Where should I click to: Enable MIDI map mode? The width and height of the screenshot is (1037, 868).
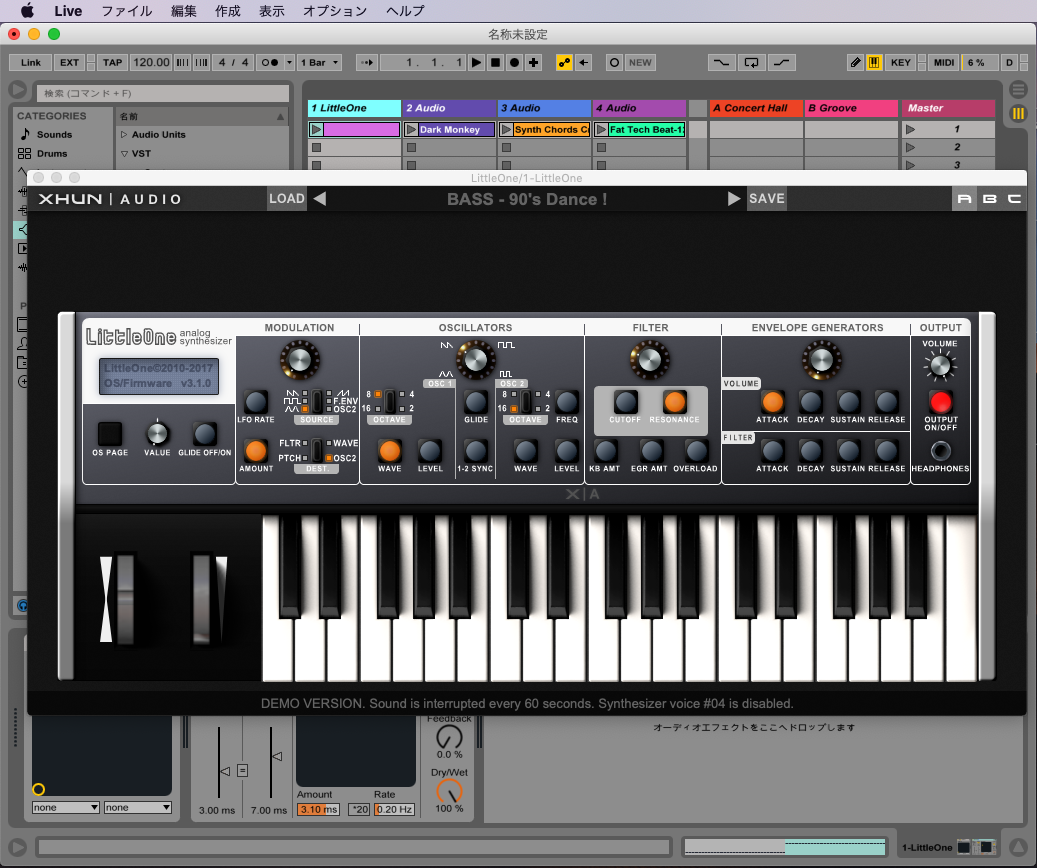(944, 62)
